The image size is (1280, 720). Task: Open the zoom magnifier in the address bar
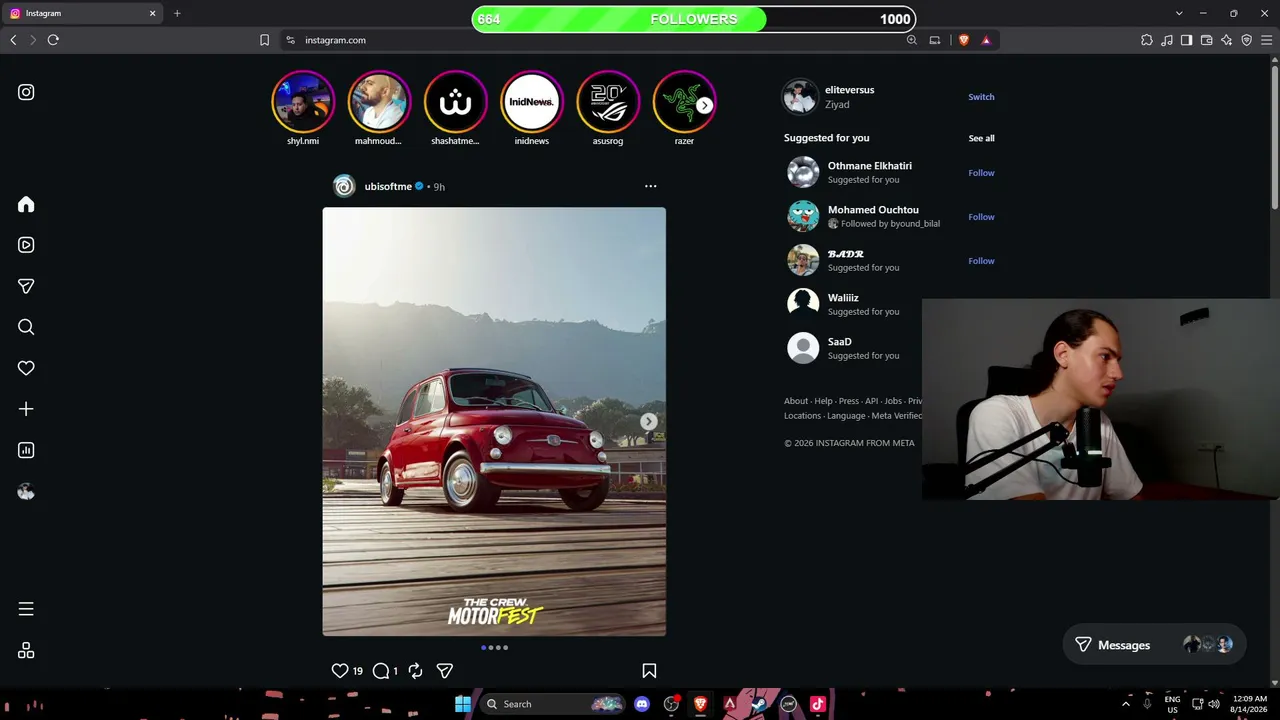point(912,40)
